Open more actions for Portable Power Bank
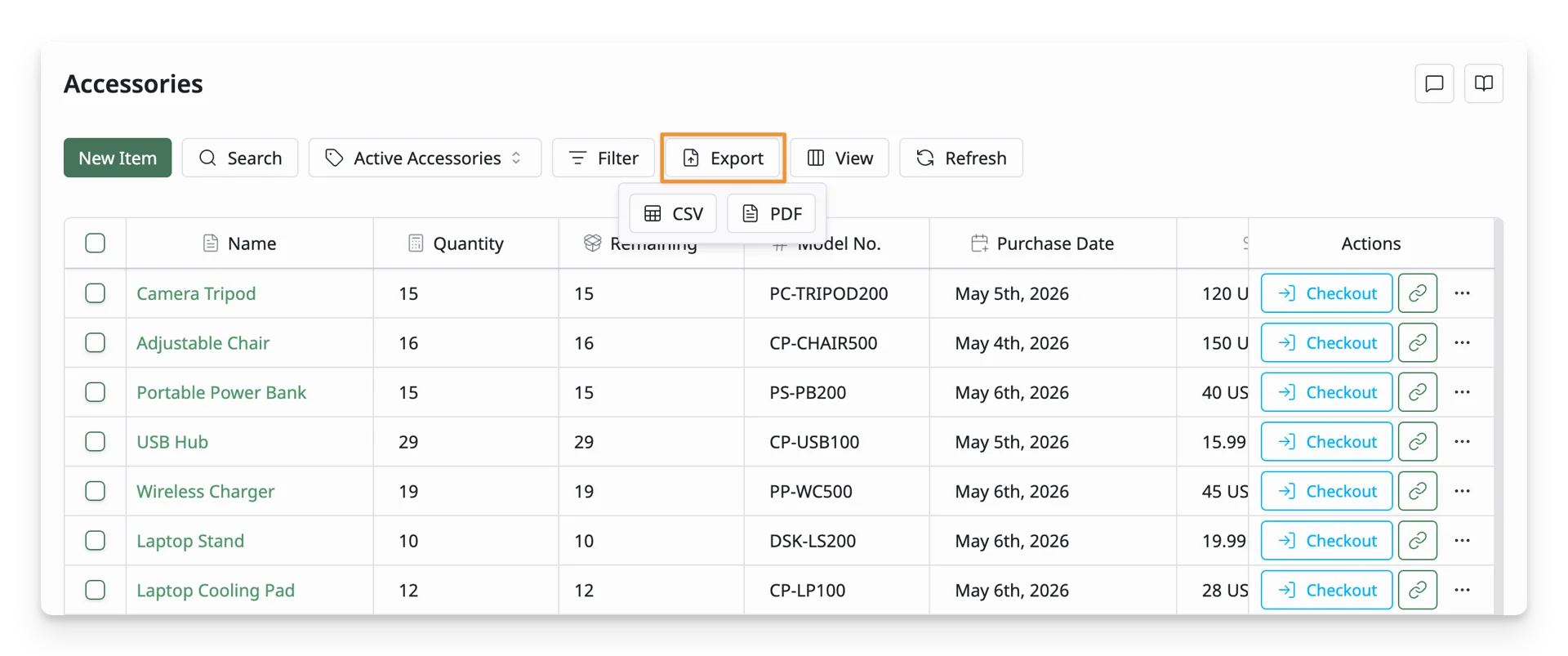Image resolution: width=1568 pixels, height=656 pixels. click(x=1462, y=392)
